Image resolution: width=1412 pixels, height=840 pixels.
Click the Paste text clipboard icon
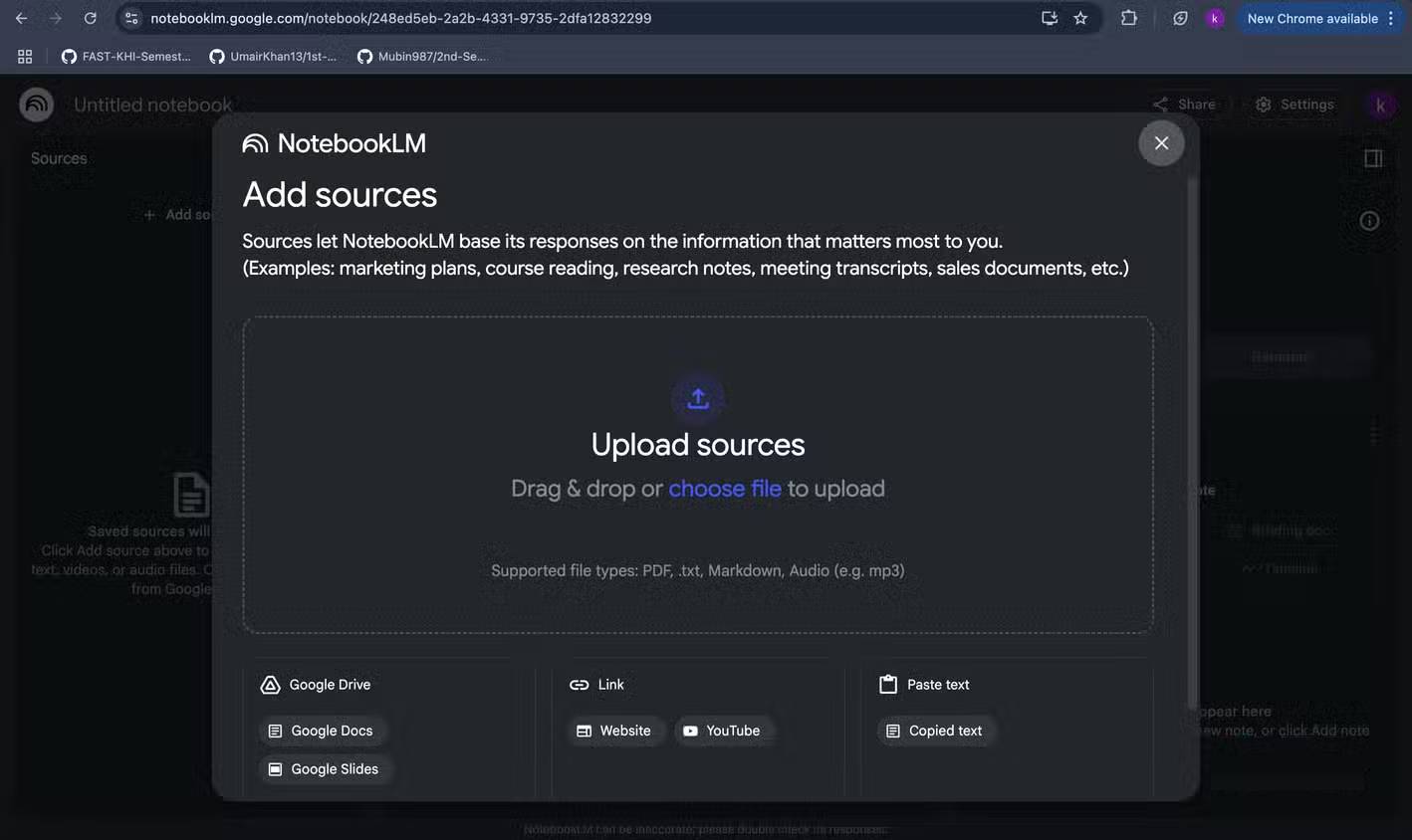click(x=888, y=685)
